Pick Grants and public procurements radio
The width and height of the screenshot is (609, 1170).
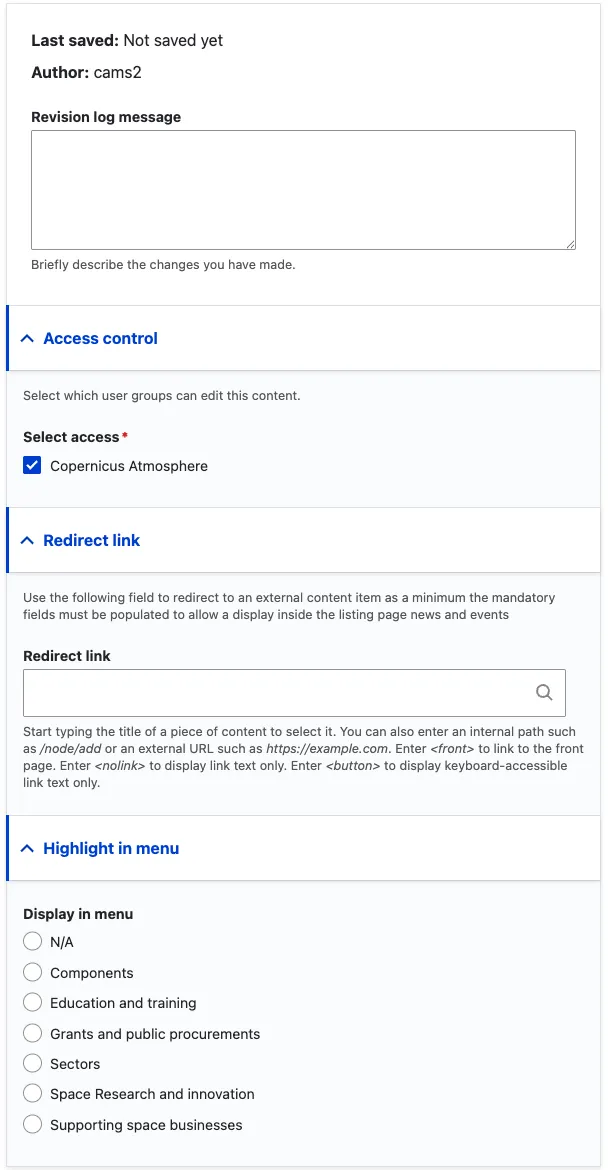coord(32,1033)
